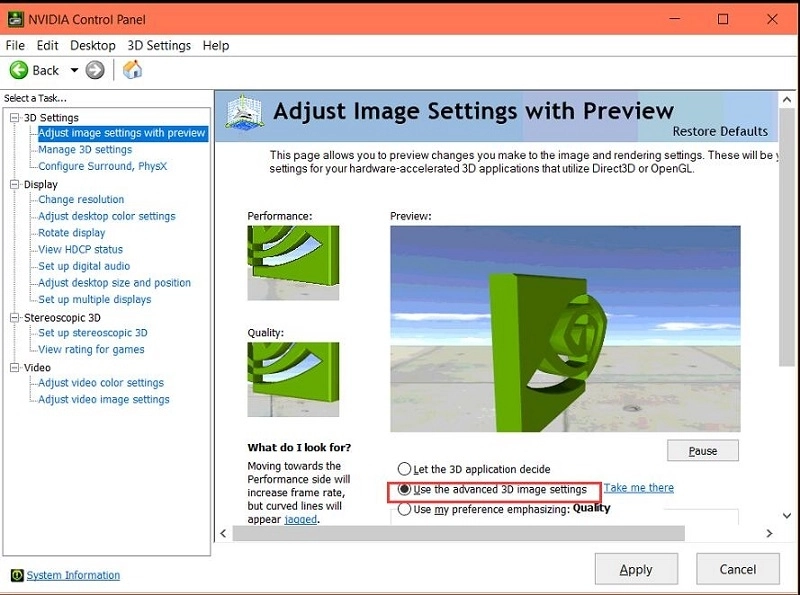
Task: Select "Use the advanced 3D image settings"
Action: [406, 489]
